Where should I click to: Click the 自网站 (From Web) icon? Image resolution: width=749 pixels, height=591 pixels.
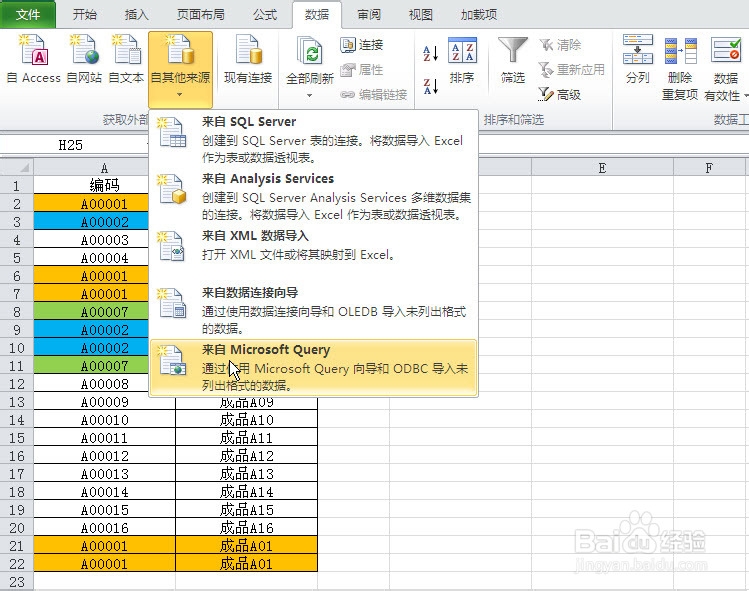[84, 58]
